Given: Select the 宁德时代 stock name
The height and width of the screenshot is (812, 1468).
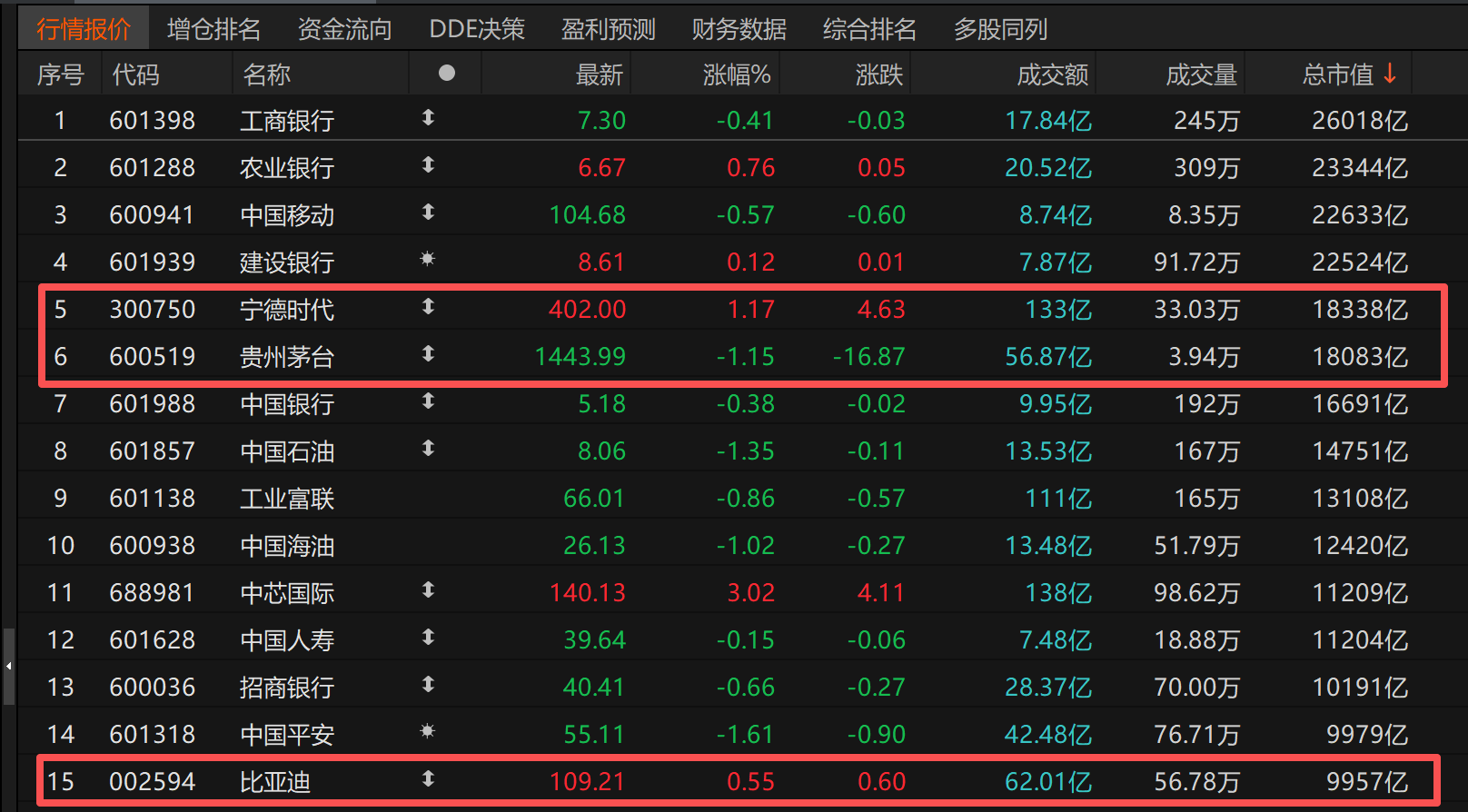Looking at the screenshot, I should 287,310.
